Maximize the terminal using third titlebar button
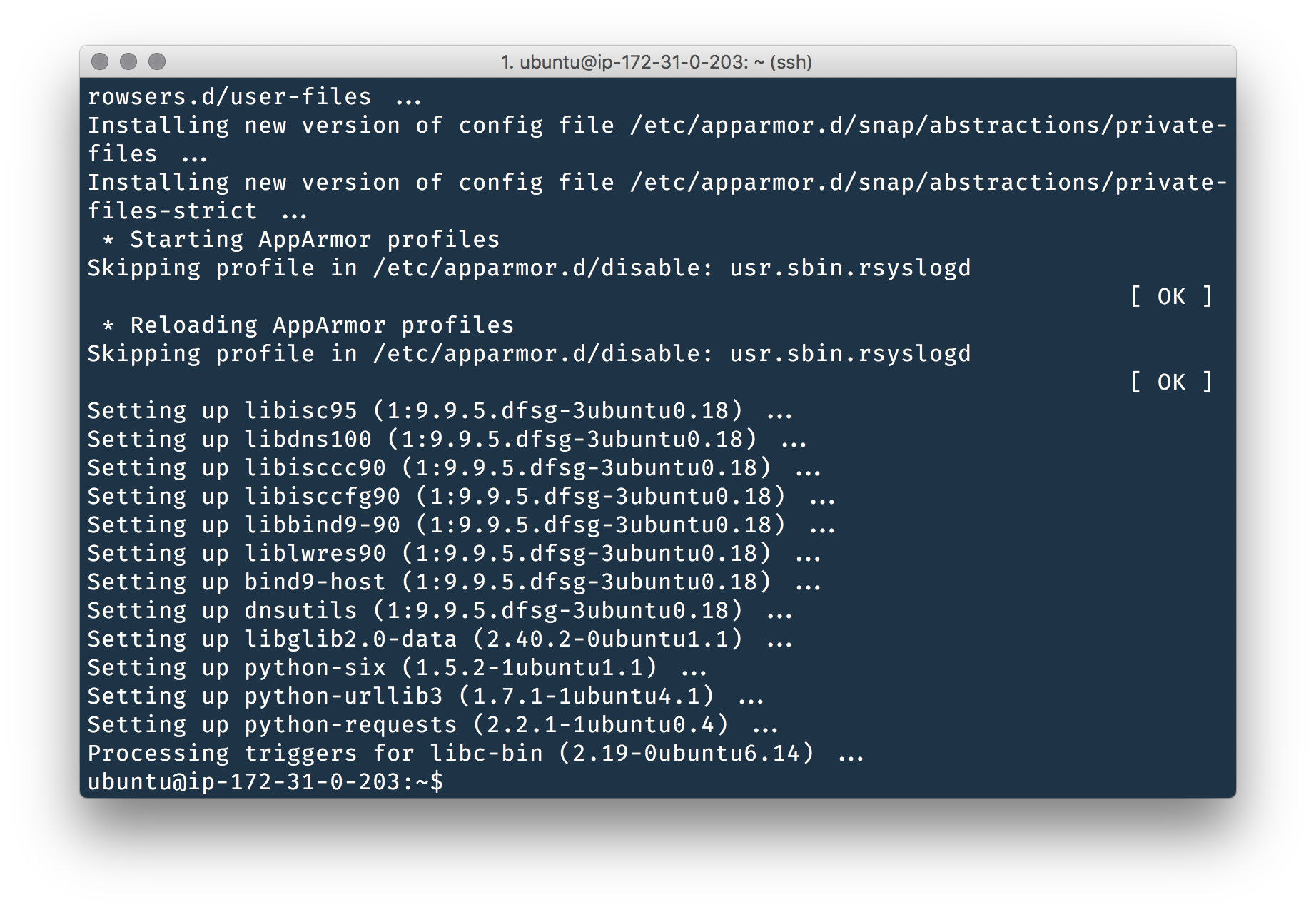 (157, 61)
